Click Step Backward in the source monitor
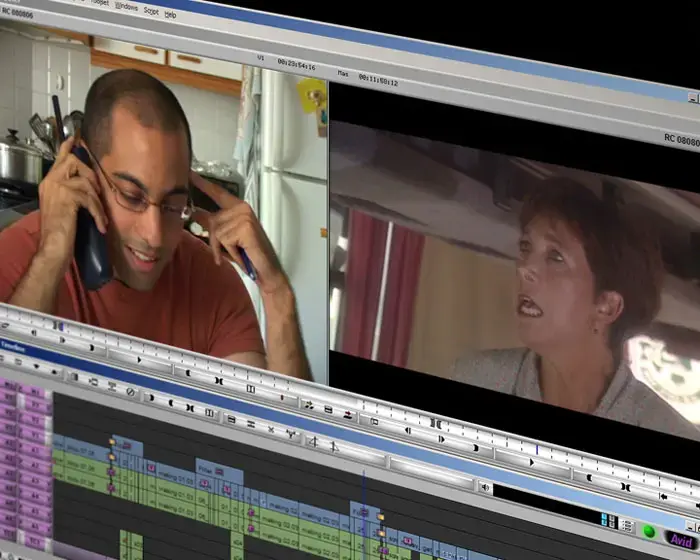700x560 pixels. (x=33, y=332)
